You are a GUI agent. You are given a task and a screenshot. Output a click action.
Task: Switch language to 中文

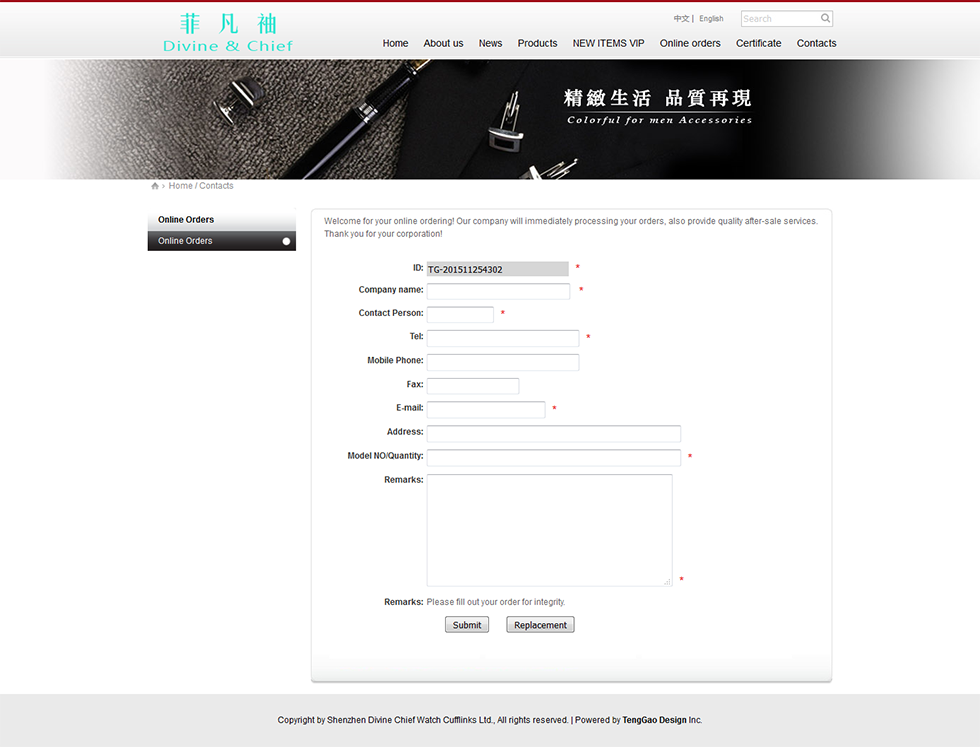(x=681, y=19)
